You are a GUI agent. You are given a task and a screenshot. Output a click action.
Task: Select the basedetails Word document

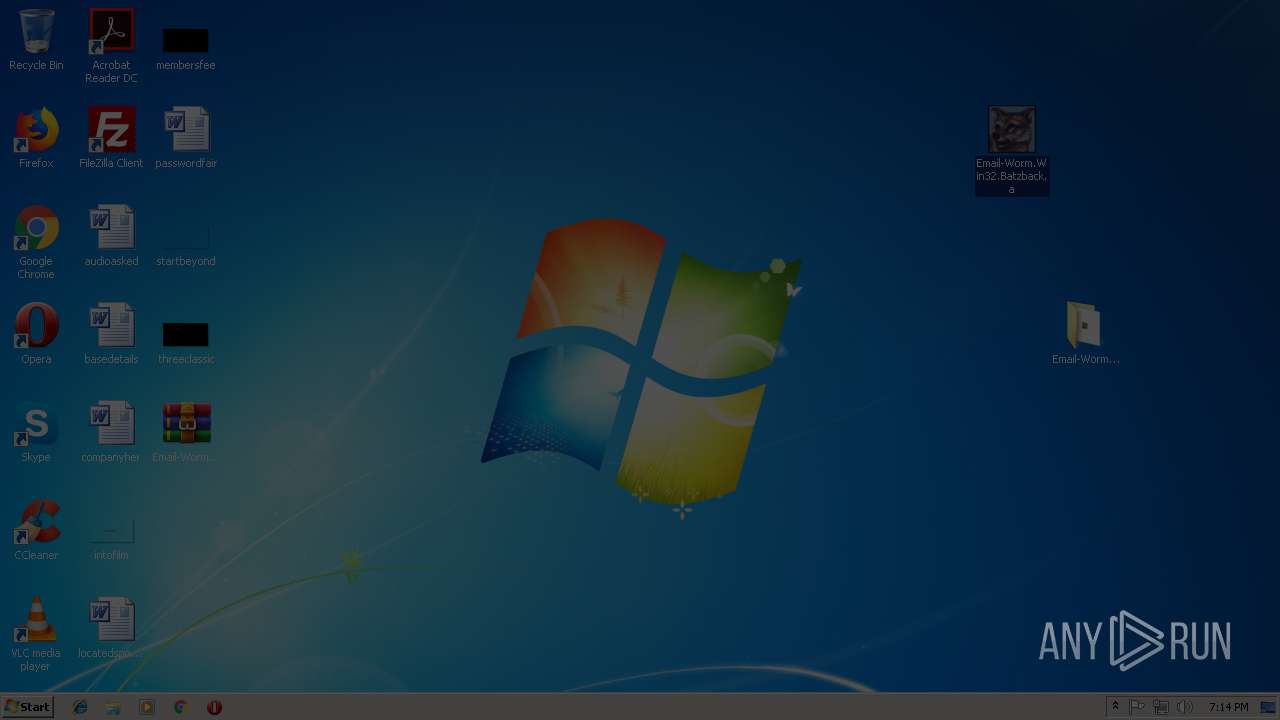coord(111,334)
